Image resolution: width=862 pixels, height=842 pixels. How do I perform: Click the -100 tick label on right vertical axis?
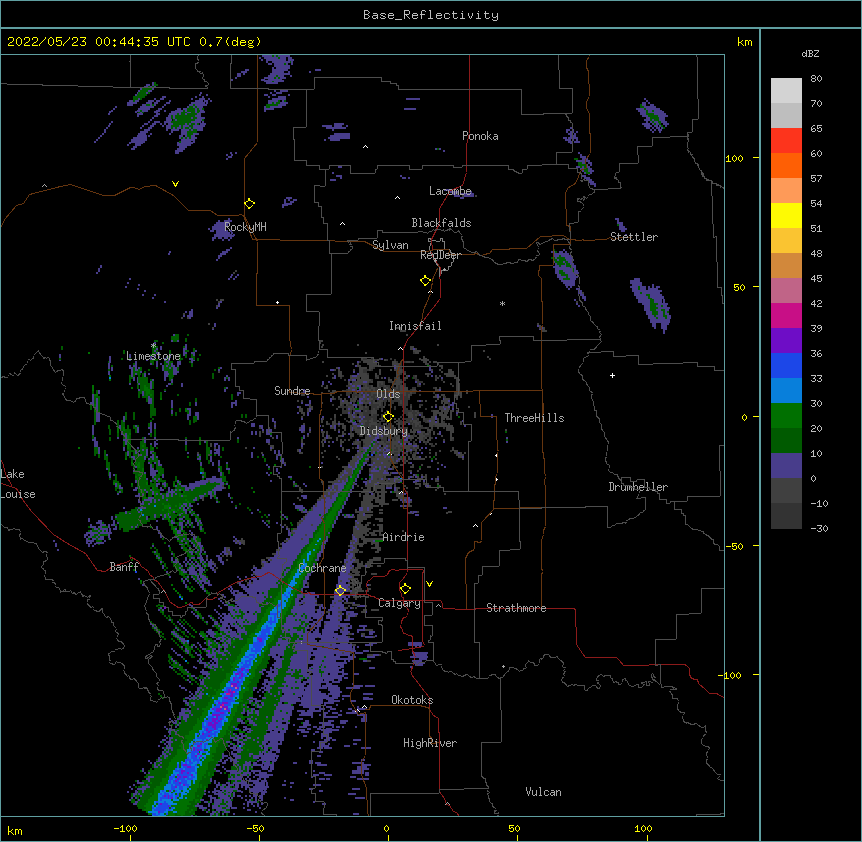[x=731, y=675]
